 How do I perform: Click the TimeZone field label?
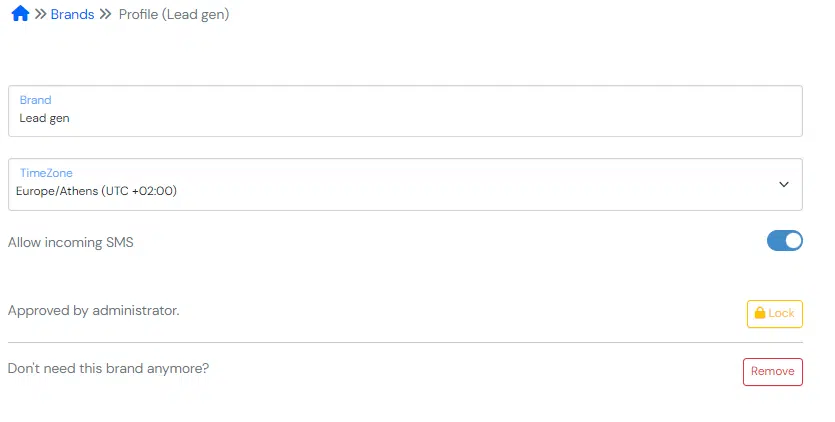pos(46,173)
